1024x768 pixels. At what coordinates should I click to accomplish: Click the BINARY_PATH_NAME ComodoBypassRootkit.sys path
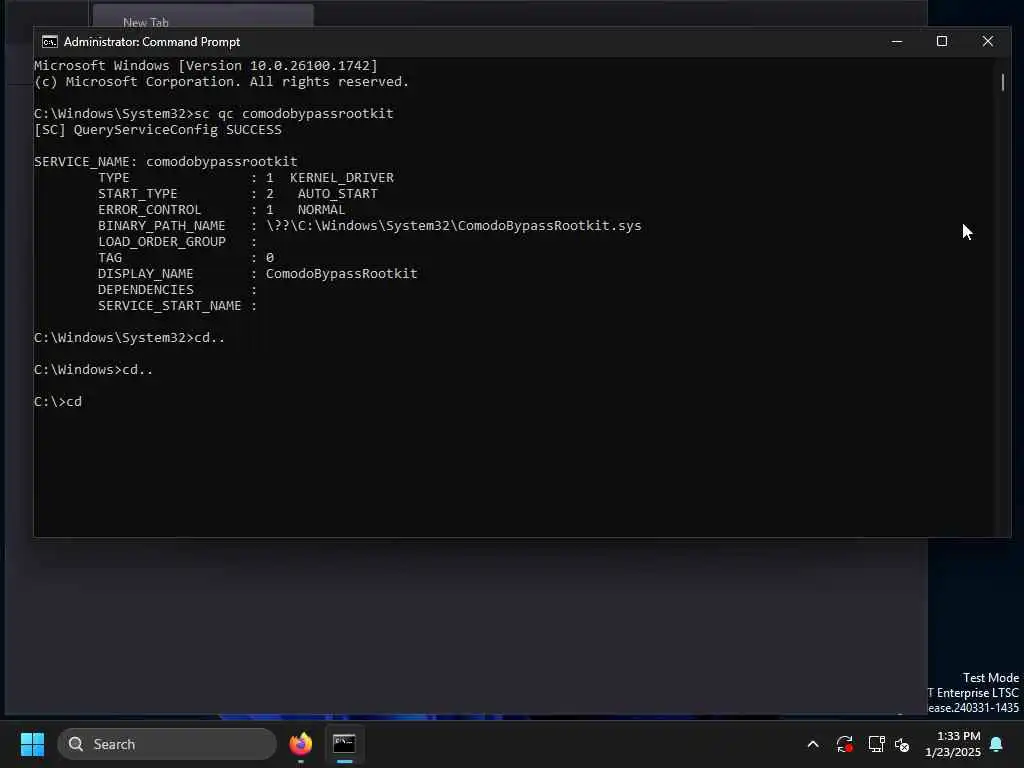click(453, 225)
